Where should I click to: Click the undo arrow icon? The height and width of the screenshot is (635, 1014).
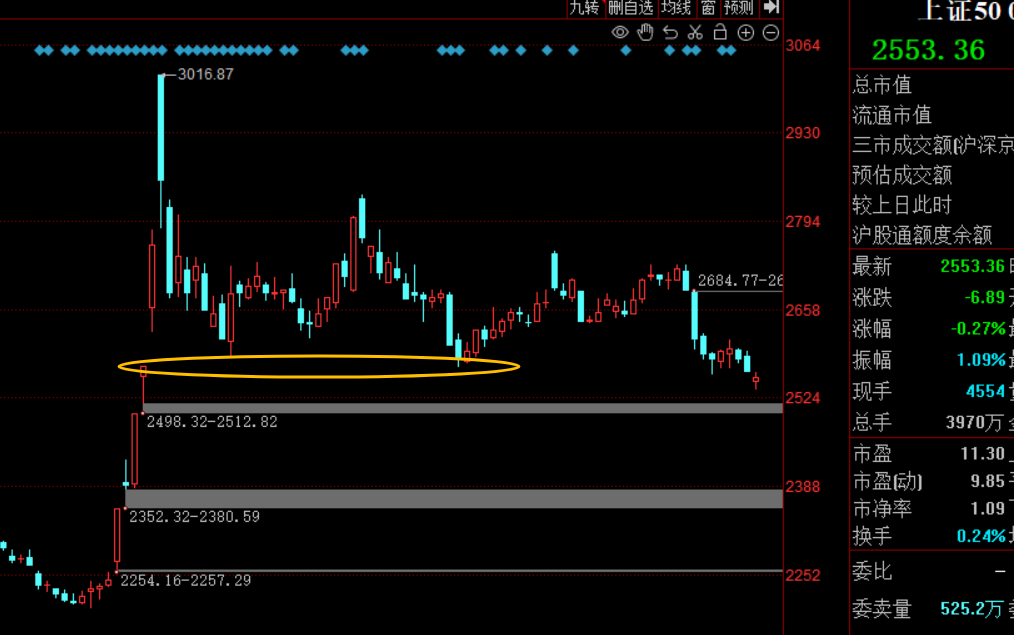(x=670, y=32)
